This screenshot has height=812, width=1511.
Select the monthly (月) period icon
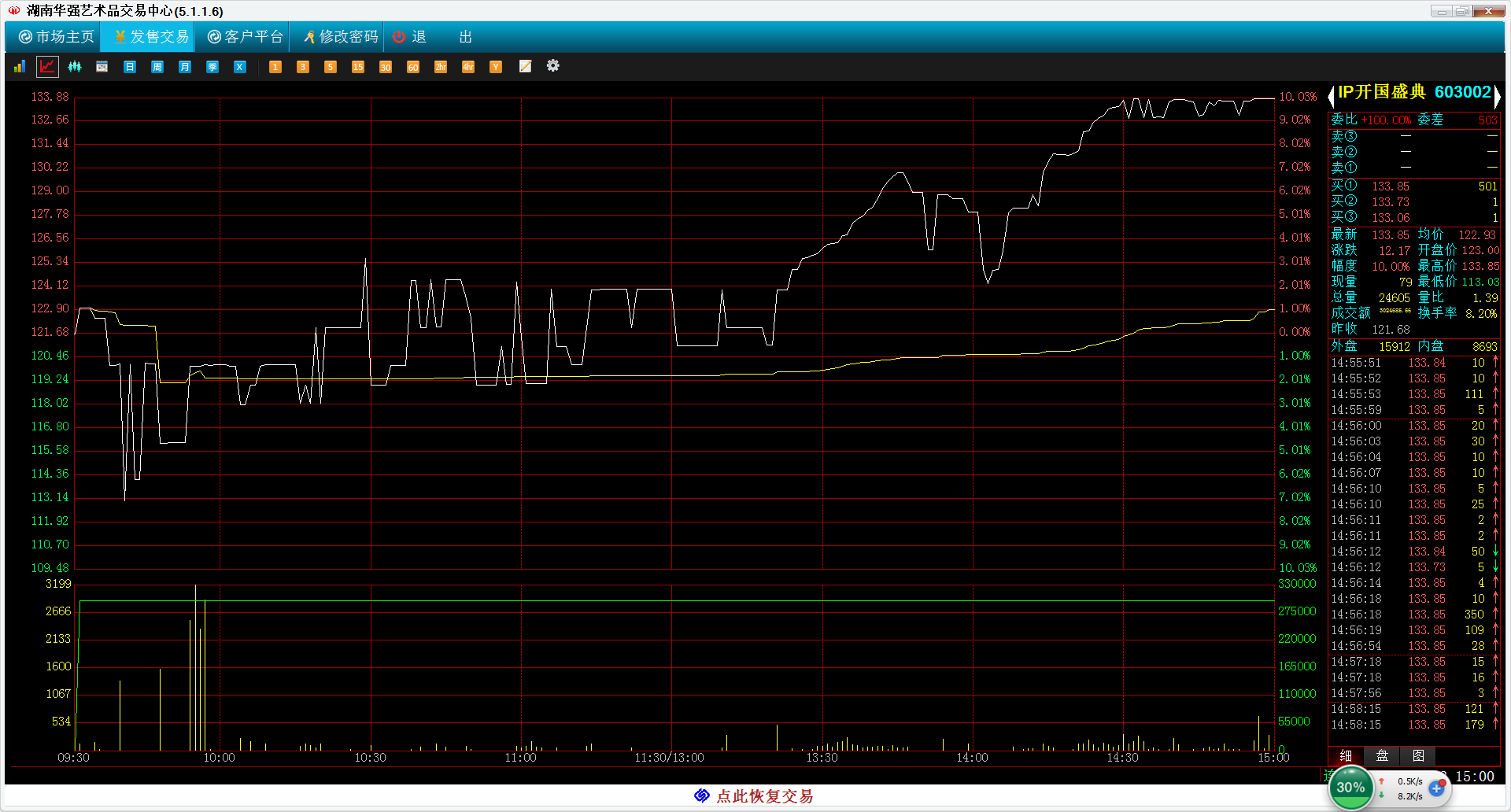pyautogui.click(x=185, y=67)
